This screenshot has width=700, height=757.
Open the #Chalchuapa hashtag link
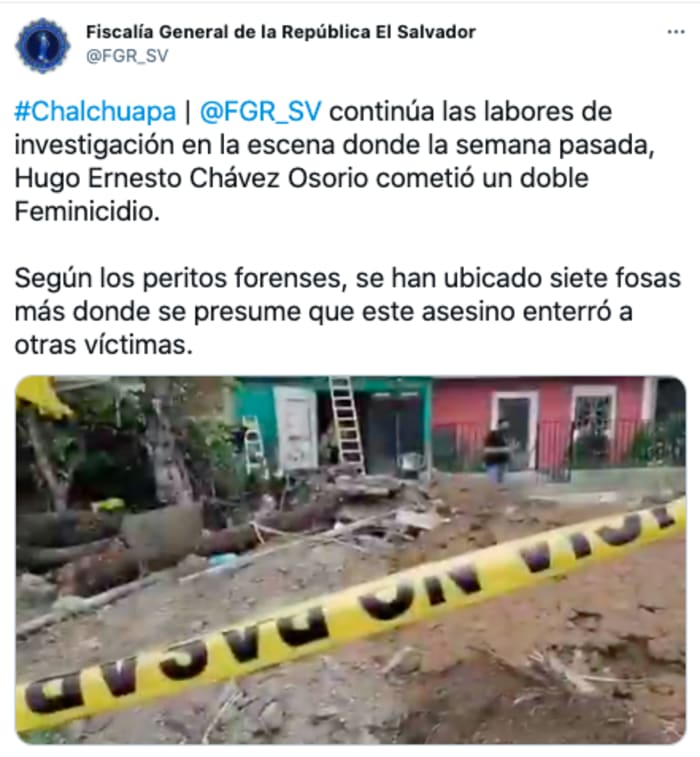pos(95,112)
